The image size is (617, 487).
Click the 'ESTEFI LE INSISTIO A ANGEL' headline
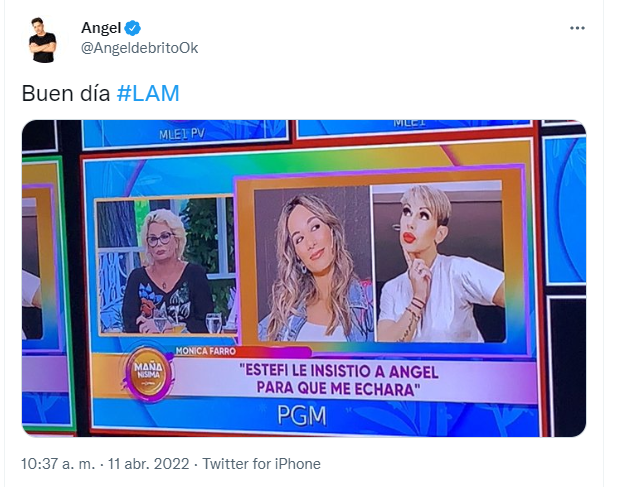[341, 371]
